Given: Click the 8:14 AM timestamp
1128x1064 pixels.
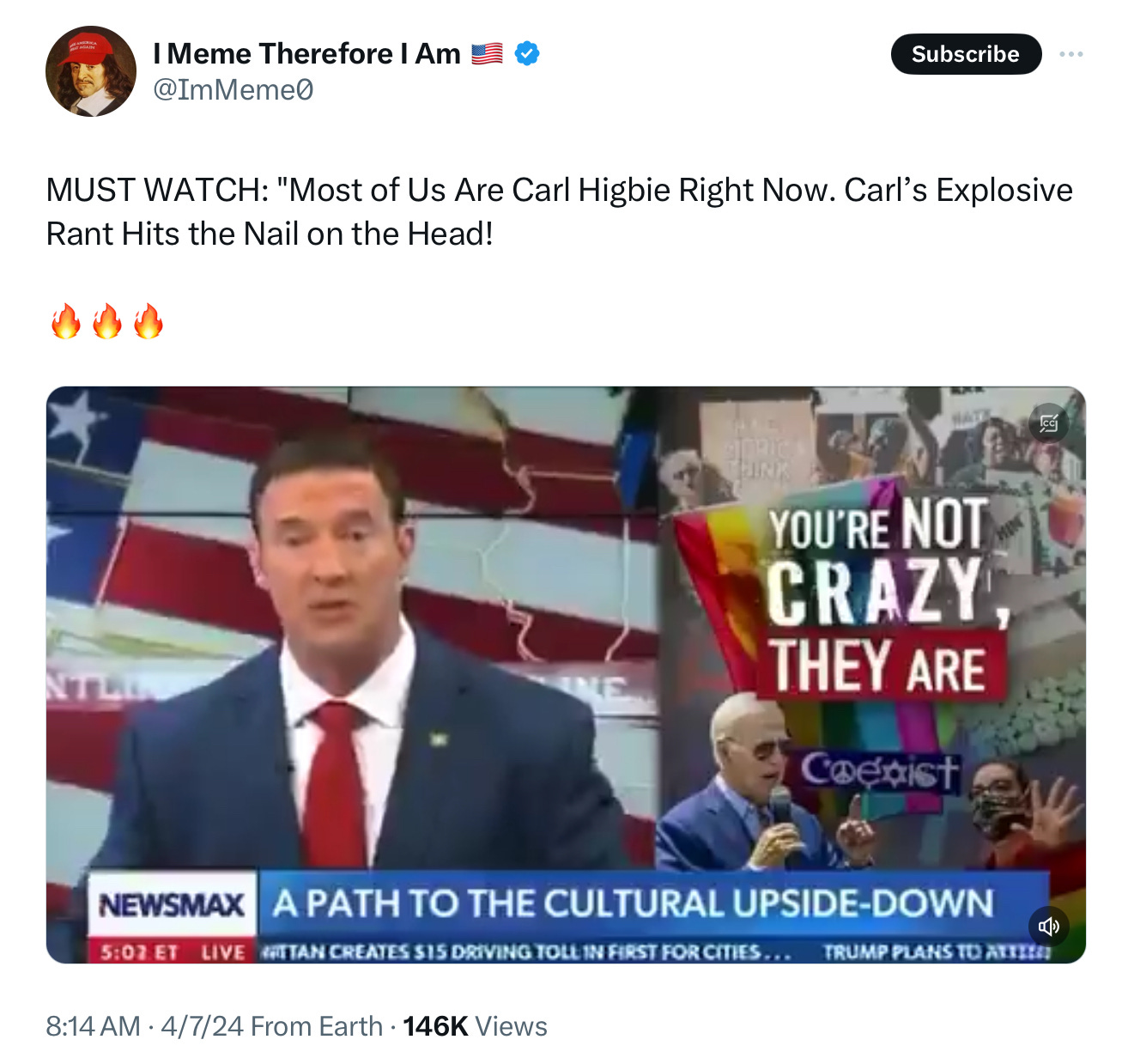Looking at the screenshot, I should [x=93, y=1026].
